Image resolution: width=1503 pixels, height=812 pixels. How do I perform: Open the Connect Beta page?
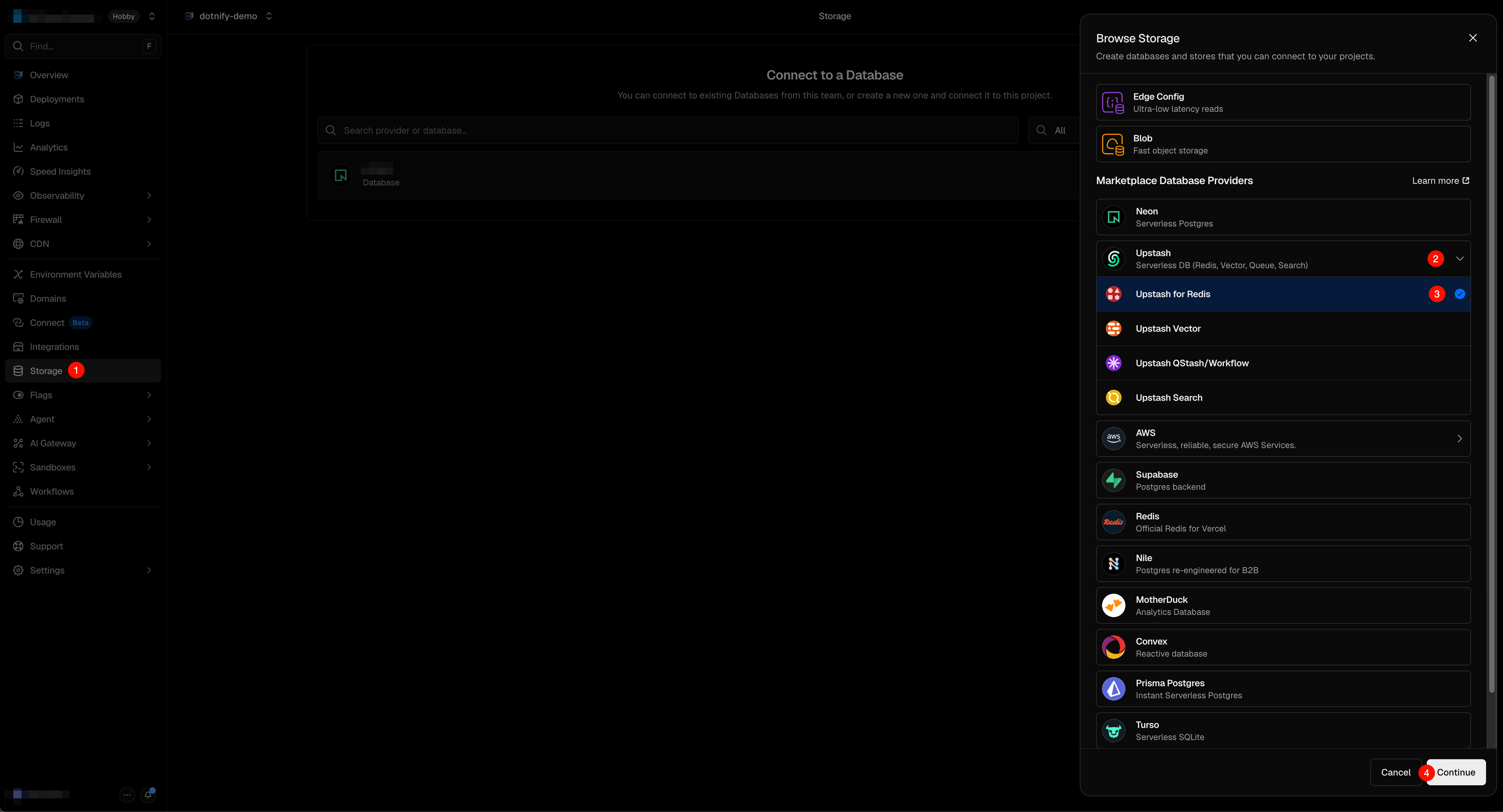(83, 323)
